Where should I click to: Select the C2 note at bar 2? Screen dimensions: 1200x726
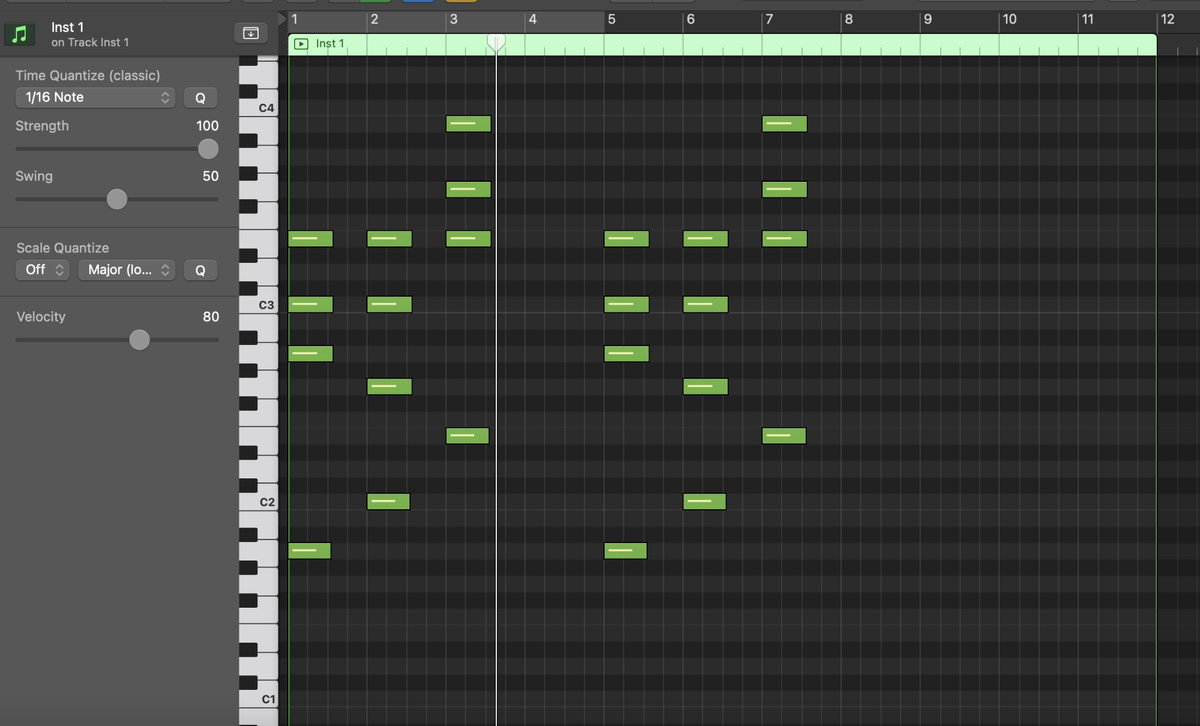coord(388,501)
